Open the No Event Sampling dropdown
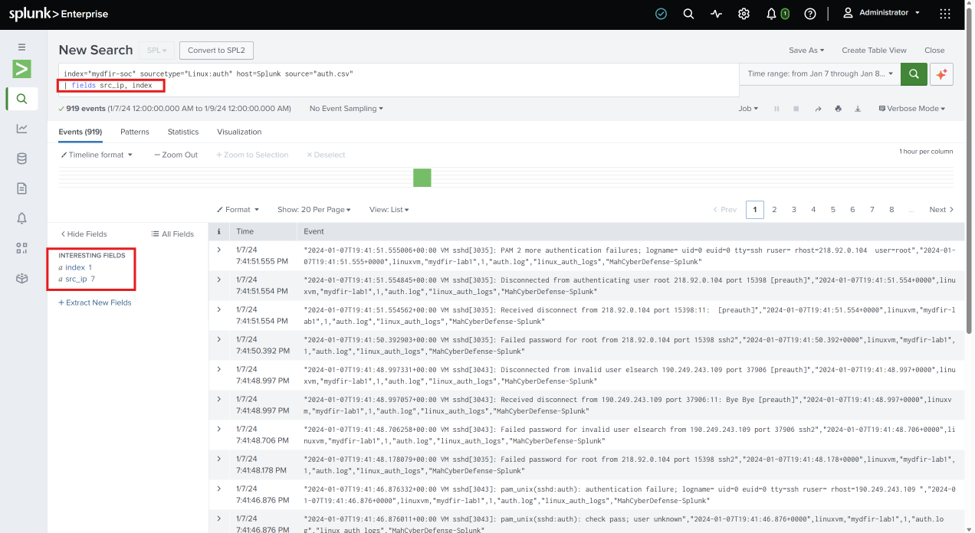The width and height of the screenshot is (975, 533). pyautogui.click(x=346, y=108)
